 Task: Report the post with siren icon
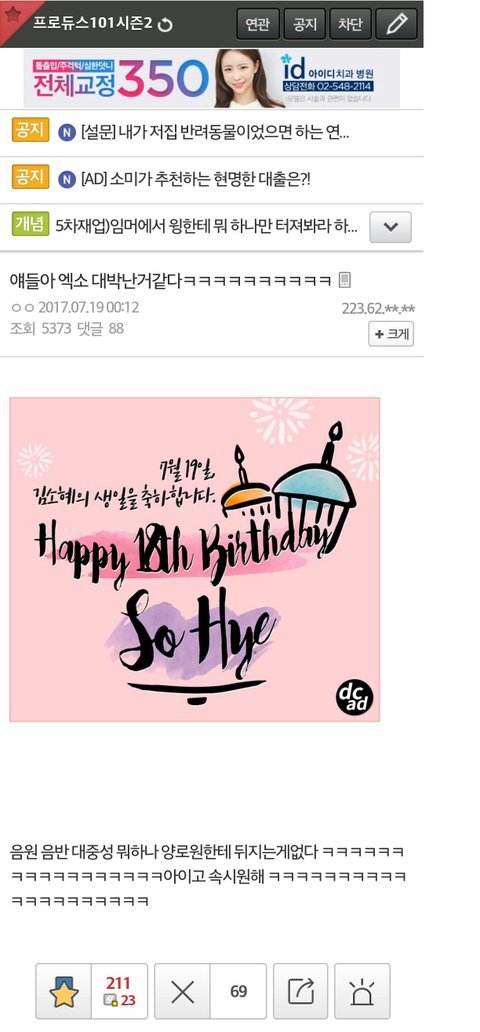click(362, 991)
